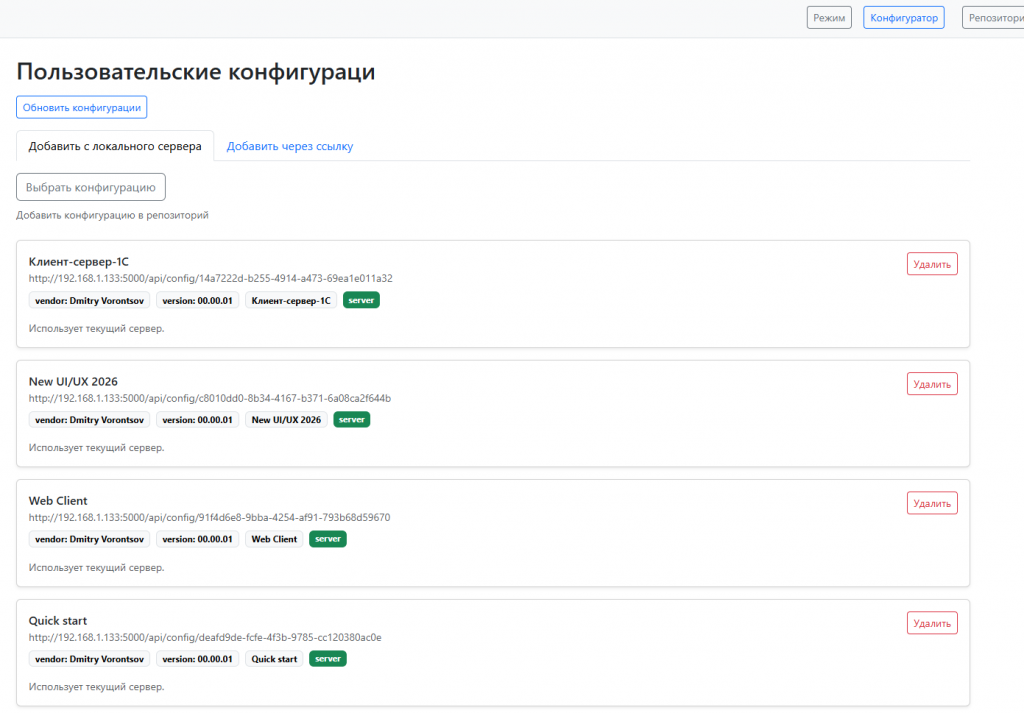The image size is (1024, 713).
Task: Remove the Web Client configuration
Action: point(932,503)
